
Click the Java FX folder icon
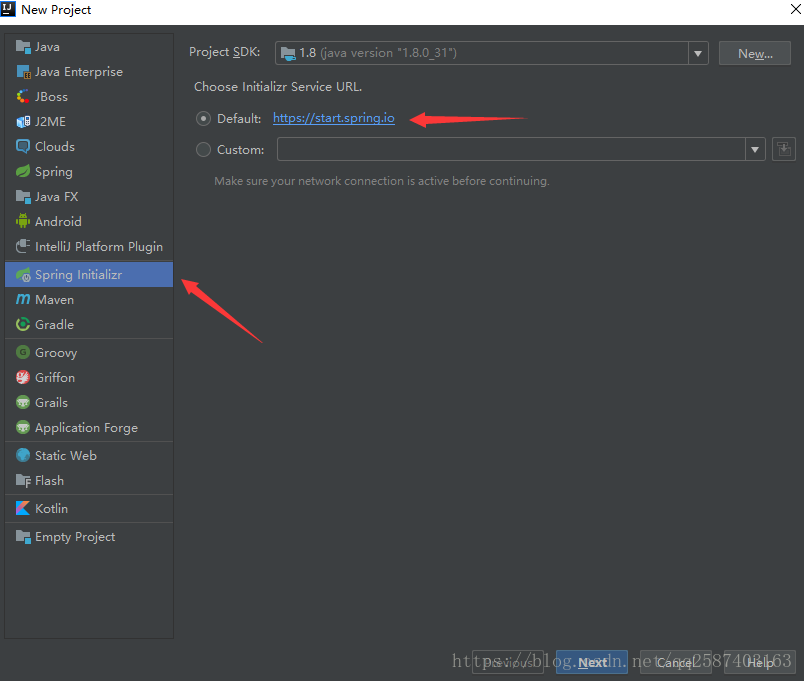pos(23,196)
